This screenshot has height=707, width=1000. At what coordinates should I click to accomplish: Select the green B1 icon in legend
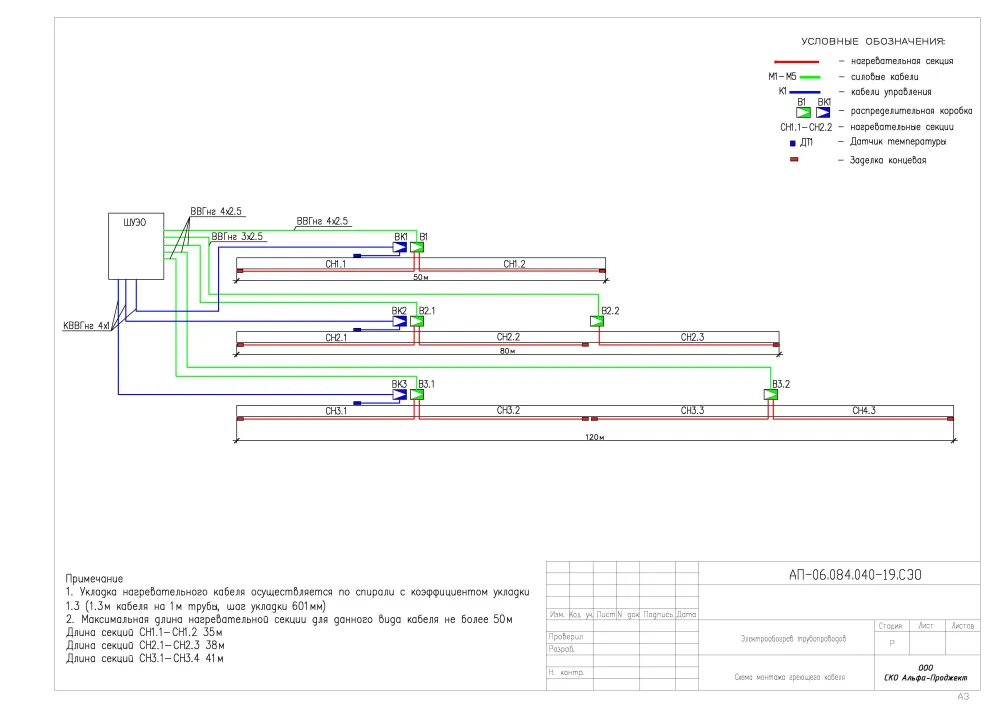coord(804,113)
